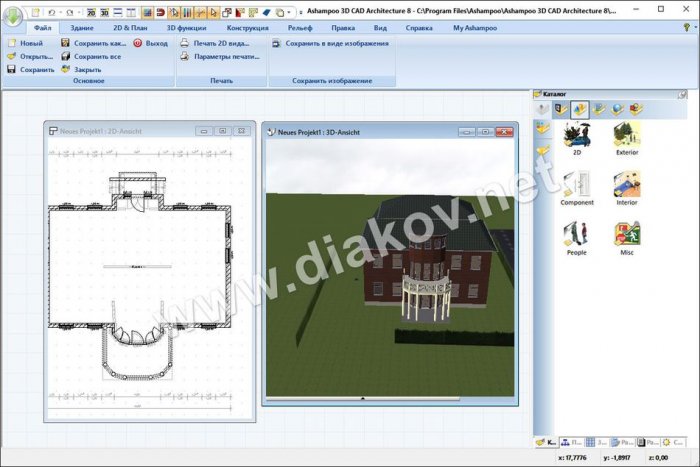Open the Component catalog folder

(x=577, y=186)
